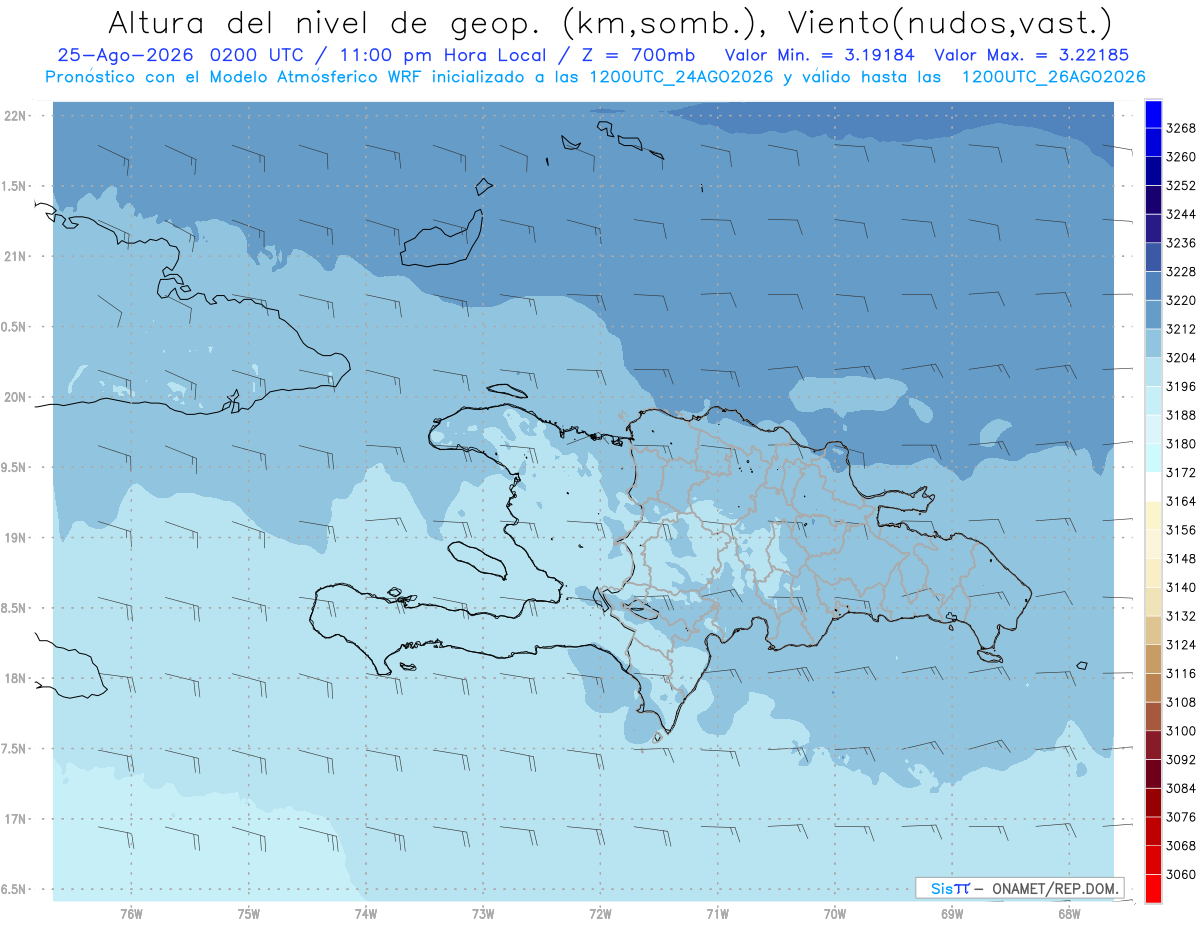Image resolution: width=1200 pixels, height=927 pixels.
Task: Pick the bright blue swatch above 3268
Action: click(x=1153, y=114)
